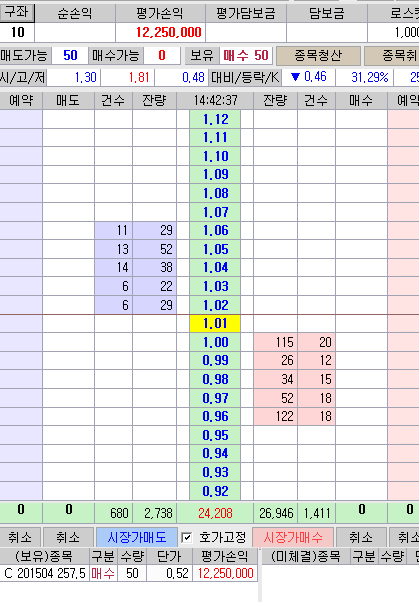Image resolution: width=419 pixels, height=602 pixels.
Task: Click the 0.92 bottom price cell
Action: point(215,491)
